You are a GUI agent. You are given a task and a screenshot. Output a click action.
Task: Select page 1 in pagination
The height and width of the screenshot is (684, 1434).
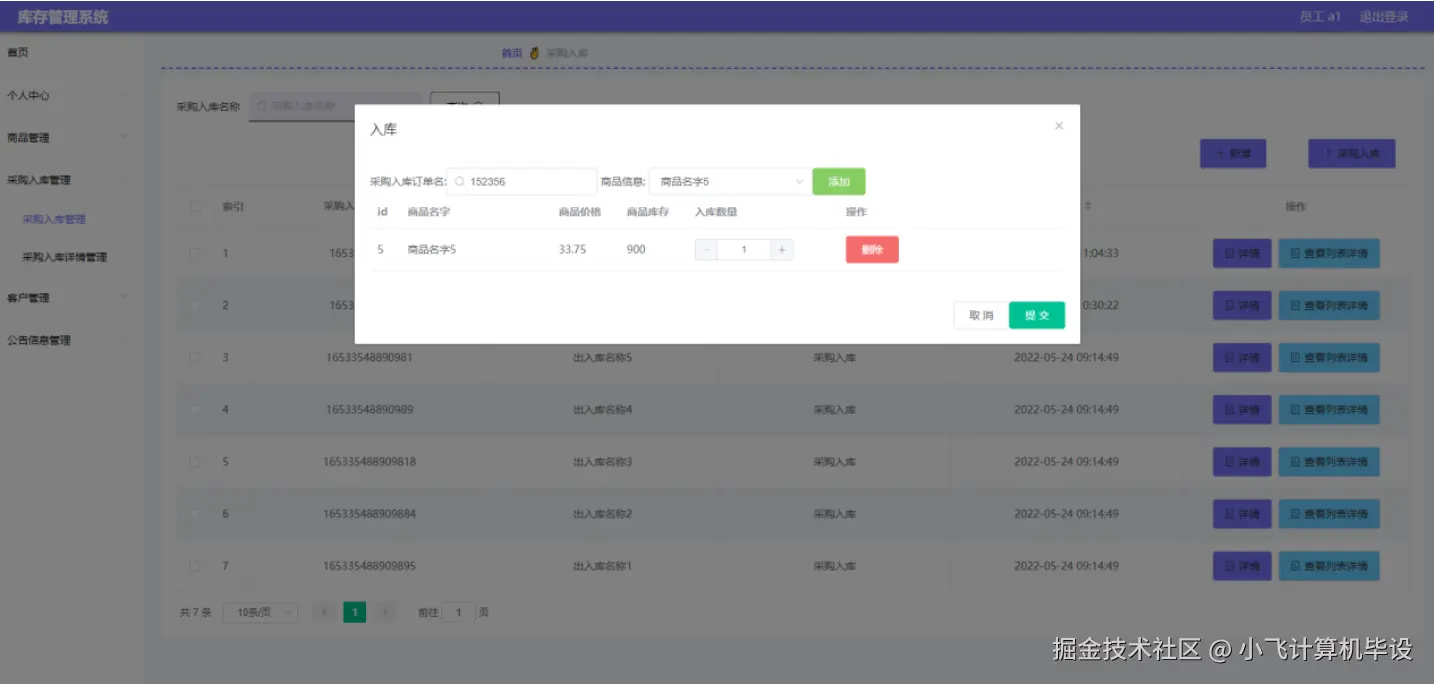tap(354, 612)
